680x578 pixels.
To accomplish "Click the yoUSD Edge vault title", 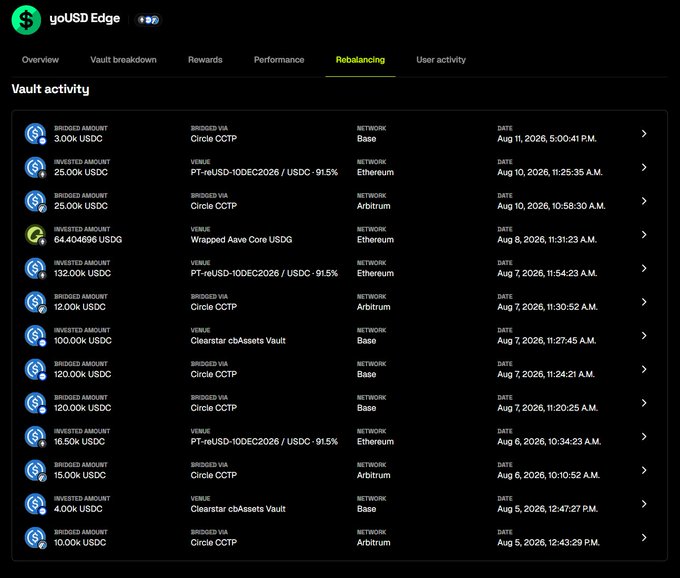I will (85, 18).
